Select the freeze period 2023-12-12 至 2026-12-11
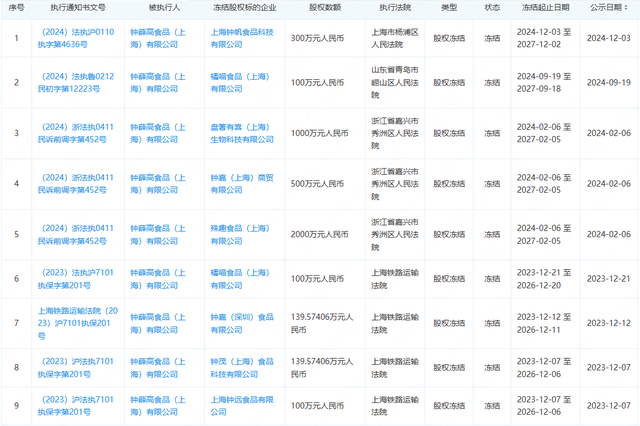 [544, 323]
